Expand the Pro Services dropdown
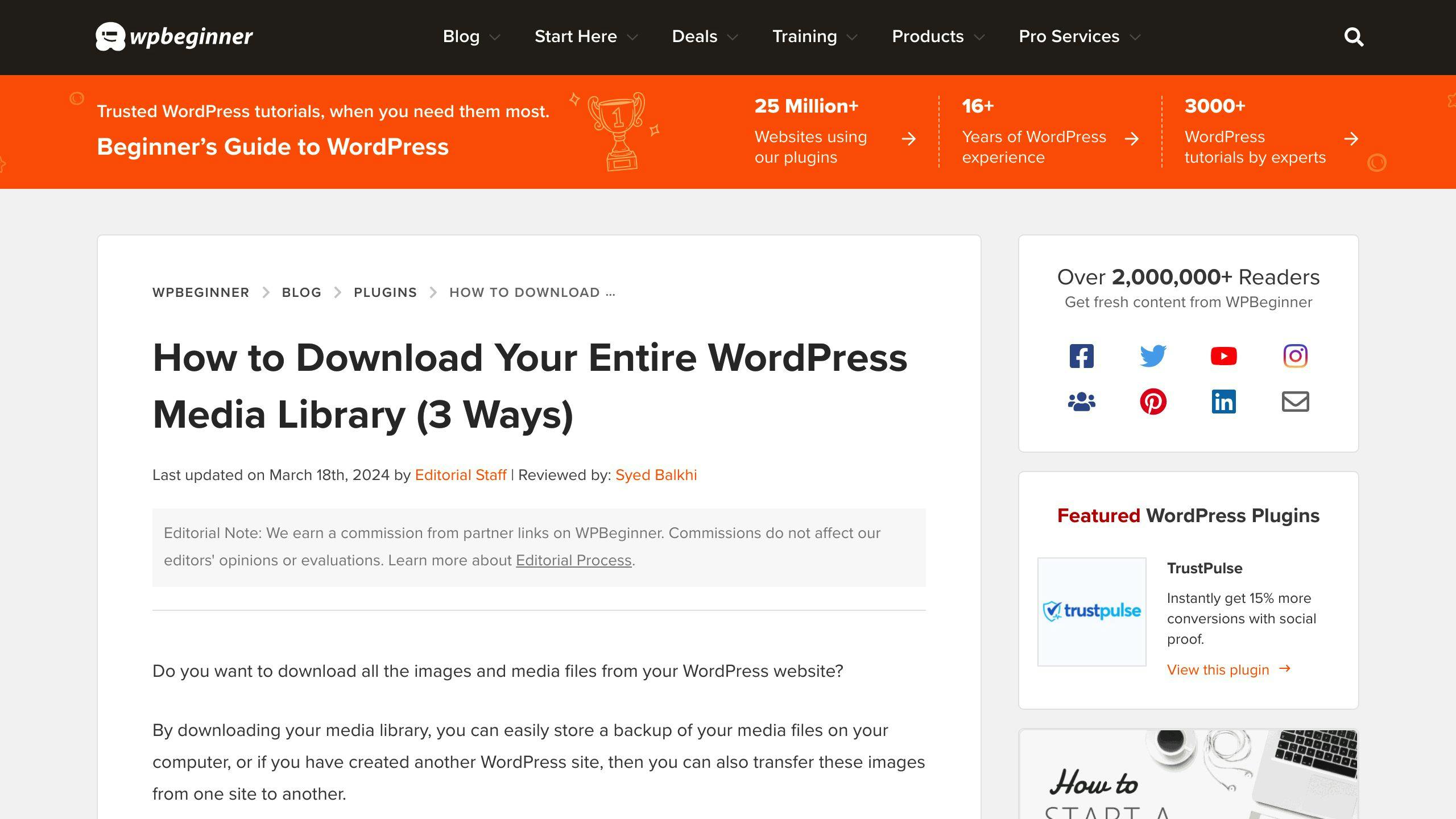Screen dimensions: 1456x819 1069,36
